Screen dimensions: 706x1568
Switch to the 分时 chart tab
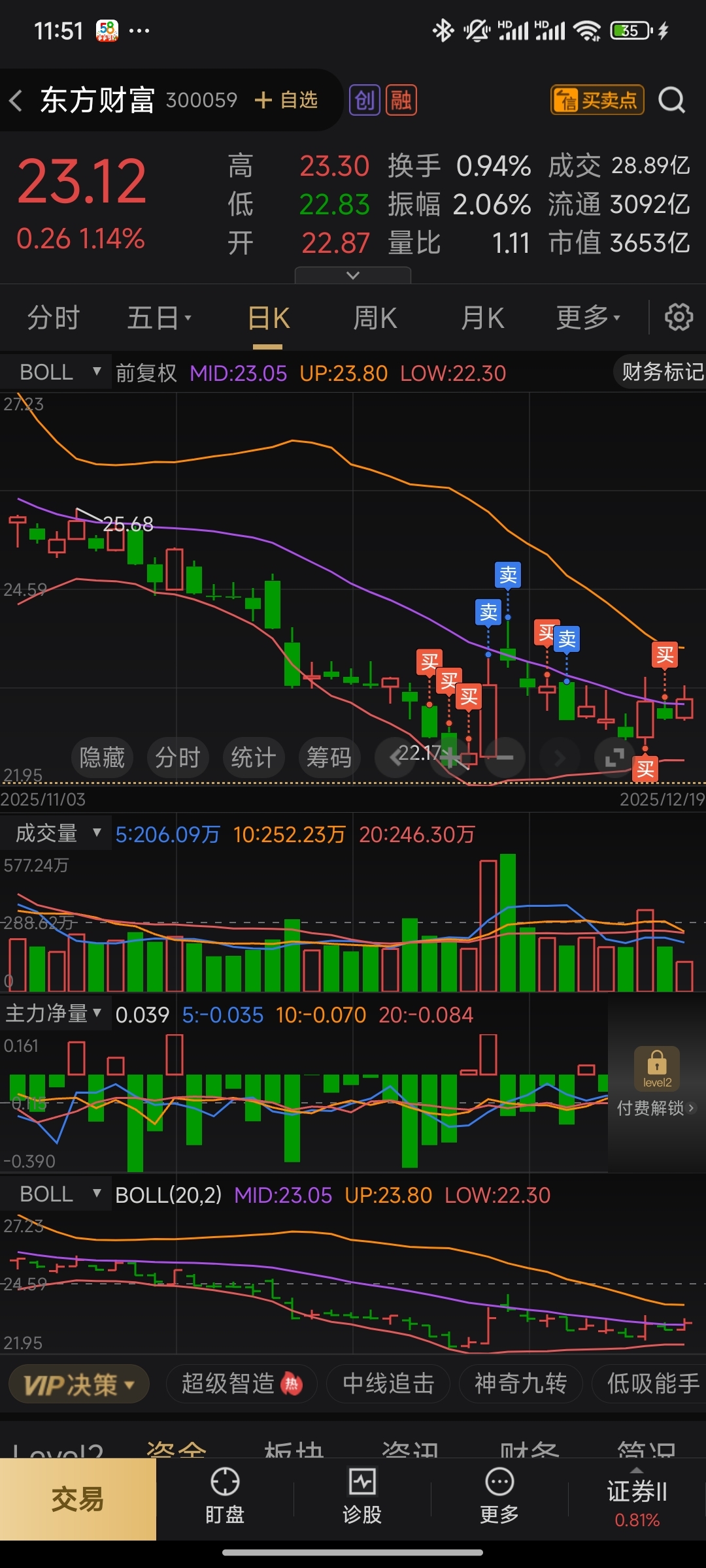tap(54, 318)
